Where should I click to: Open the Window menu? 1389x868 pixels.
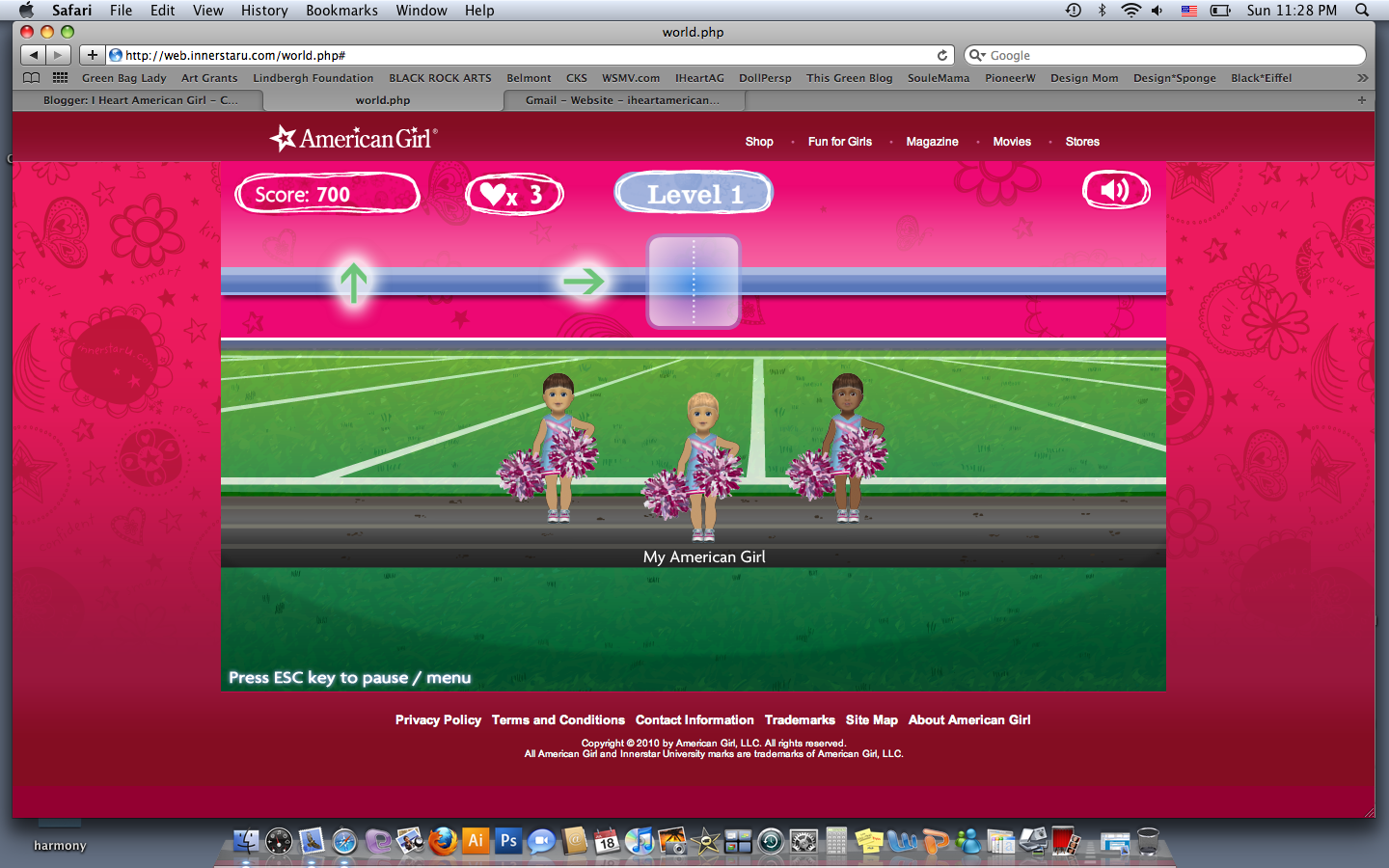(422, 10)
